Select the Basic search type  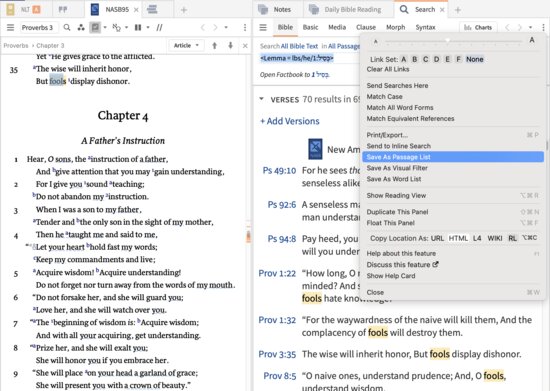[x=310, y=27]
